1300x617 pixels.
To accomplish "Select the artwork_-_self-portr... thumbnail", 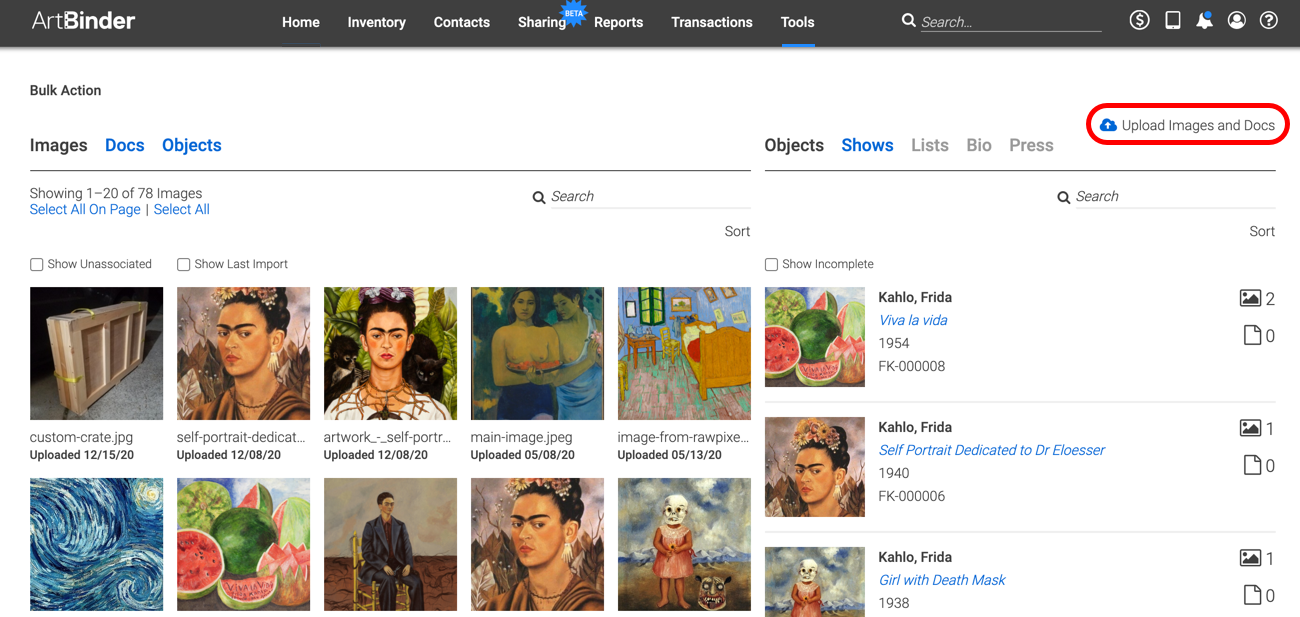I will [390, 354].
